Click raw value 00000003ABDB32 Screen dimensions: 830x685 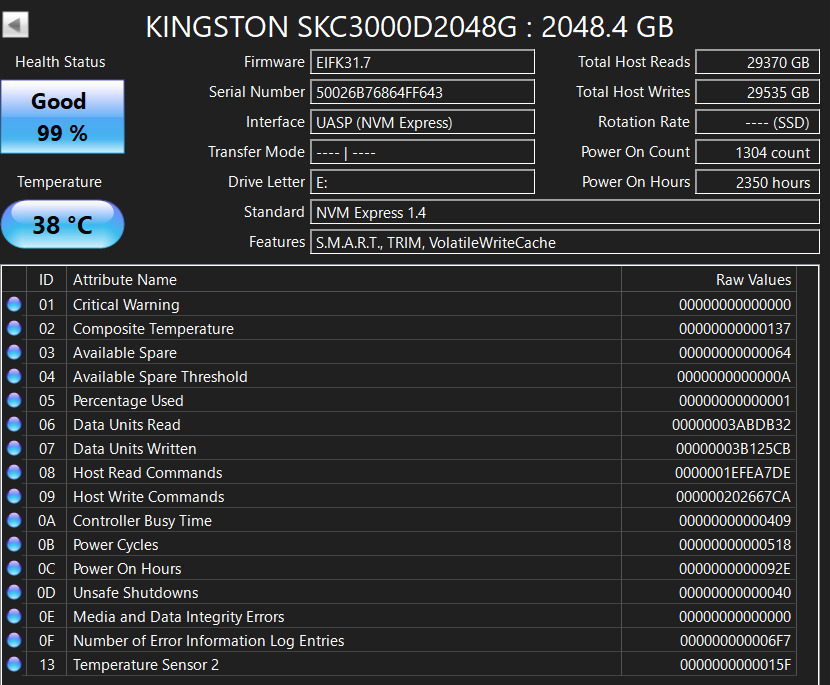pos(731,425)
